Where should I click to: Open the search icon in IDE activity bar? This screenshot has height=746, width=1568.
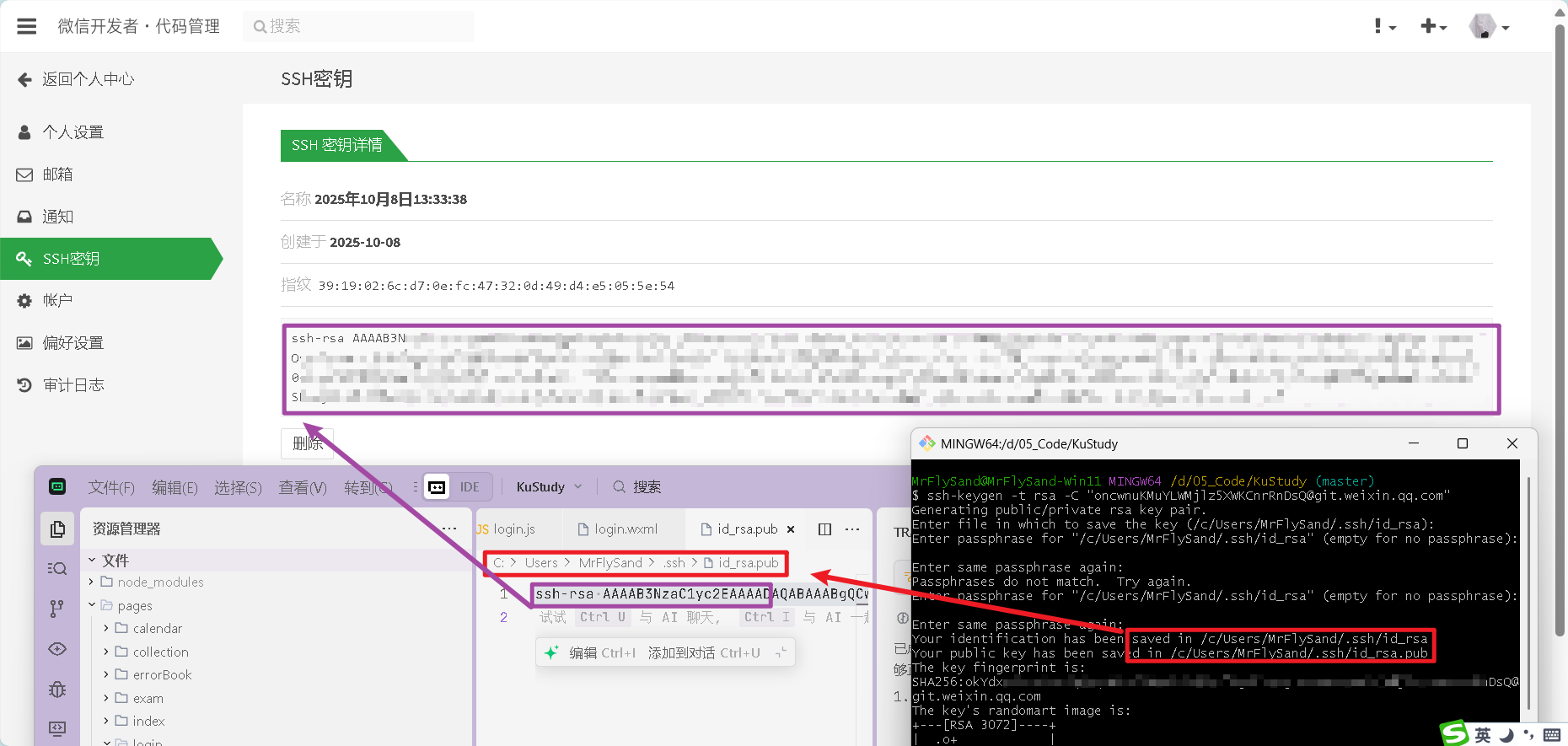tap(57, 568)
